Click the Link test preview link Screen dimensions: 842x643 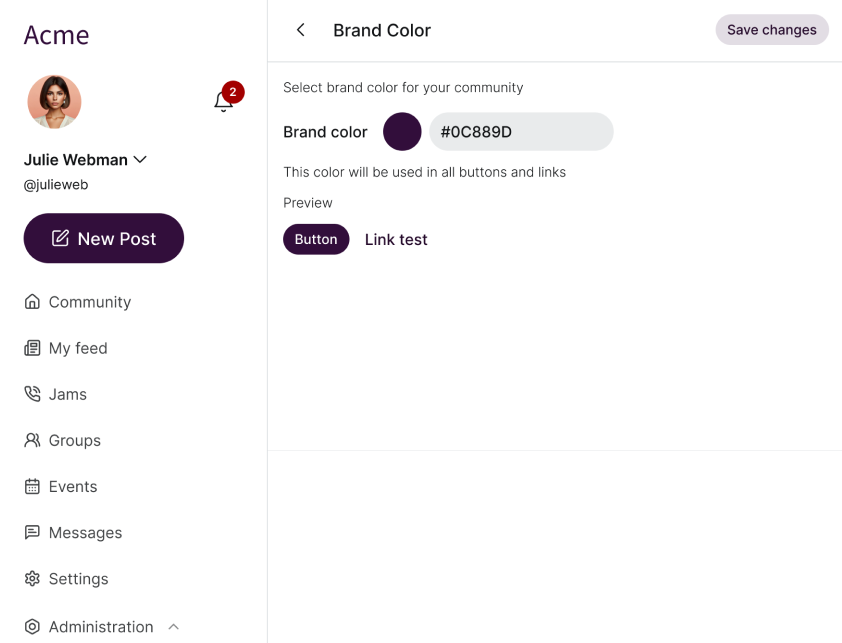[x=396, y=240]
